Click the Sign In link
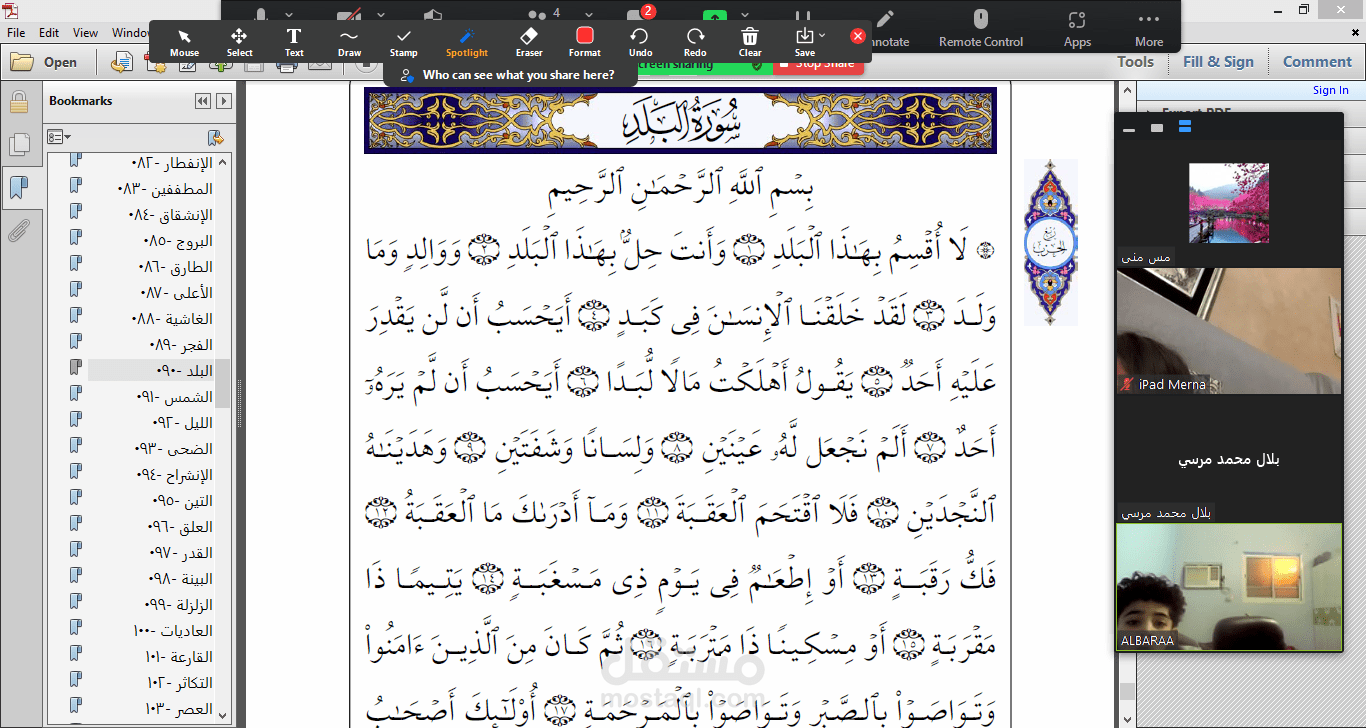This screenshot has height=728, width=1366. pyautogui.click(x=1330, y=90)
